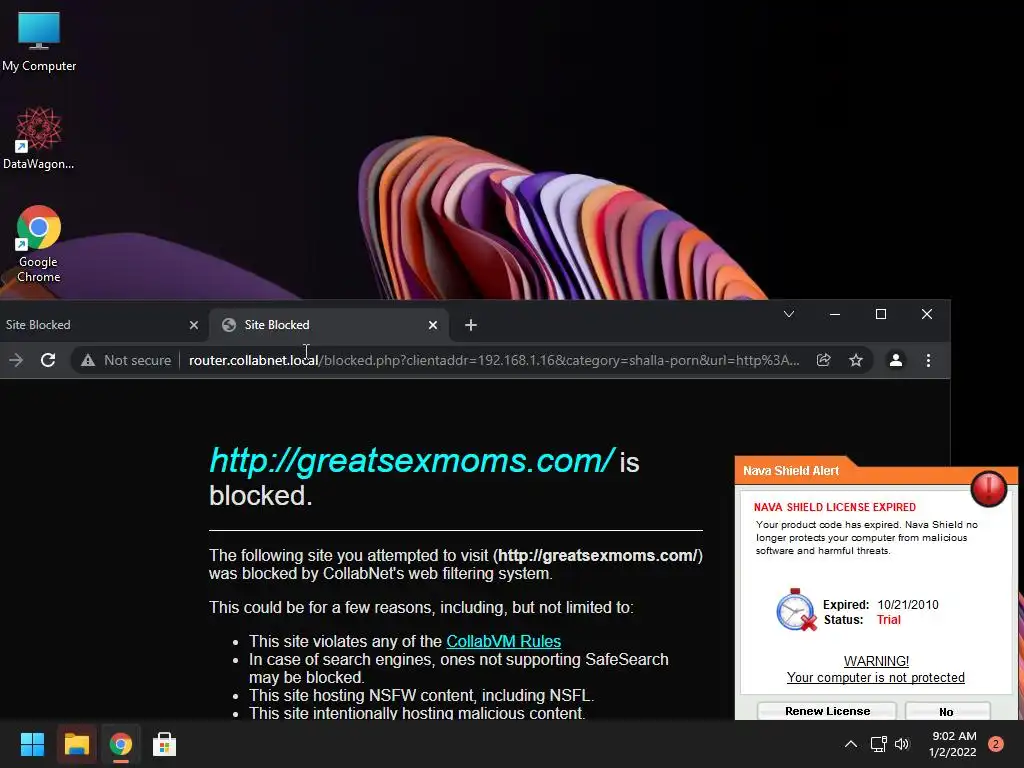
Task: Close the first Site Blocked tab
Action: 193,325
